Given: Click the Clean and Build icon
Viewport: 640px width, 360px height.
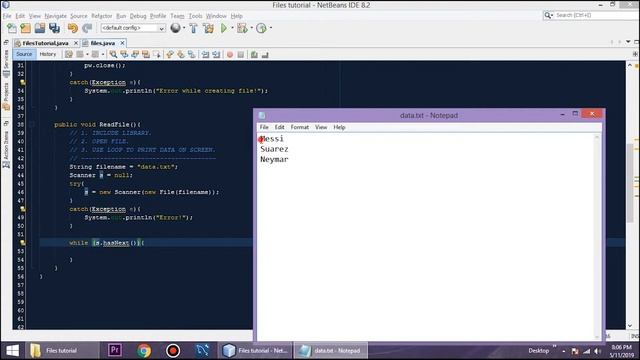Looking at the screenshot, I should (209, 28).
